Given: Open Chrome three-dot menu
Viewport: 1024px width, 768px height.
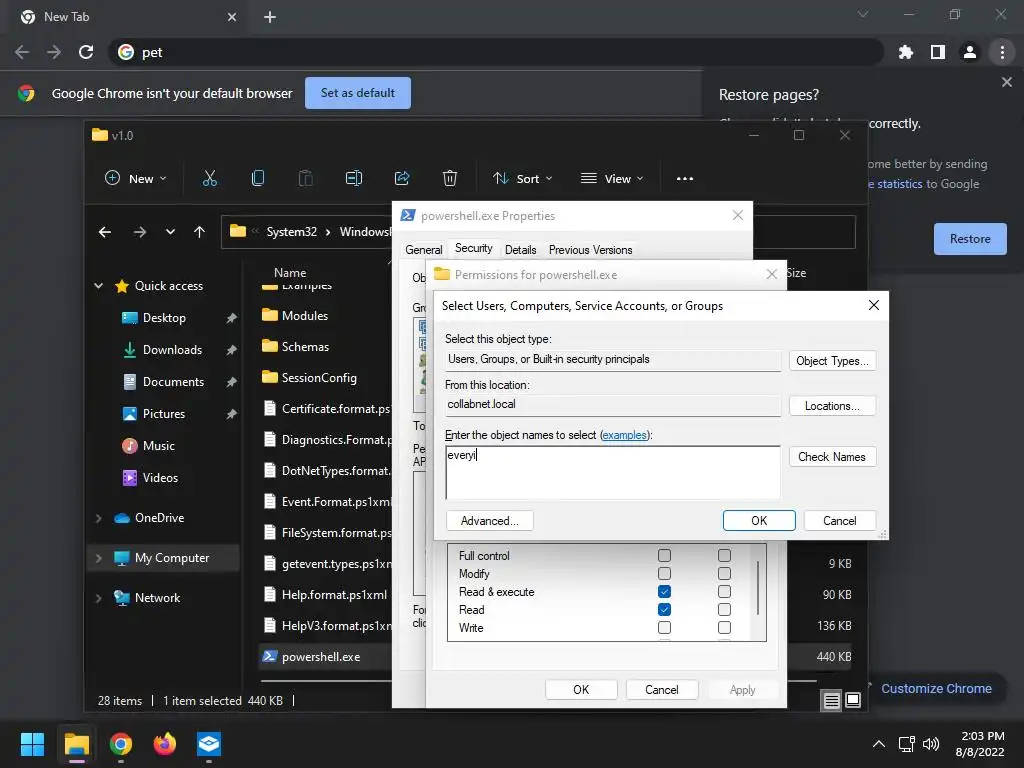Looking at the screenshot, I should click(x=1002, y=52).
